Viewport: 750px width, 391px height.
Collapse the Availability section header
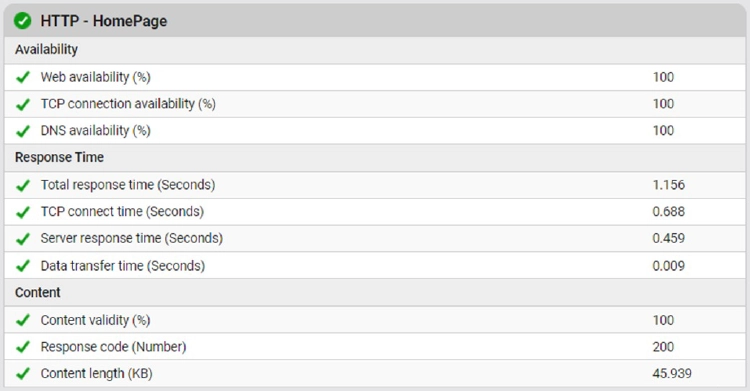pyautogui.click(x=375, y=50)
